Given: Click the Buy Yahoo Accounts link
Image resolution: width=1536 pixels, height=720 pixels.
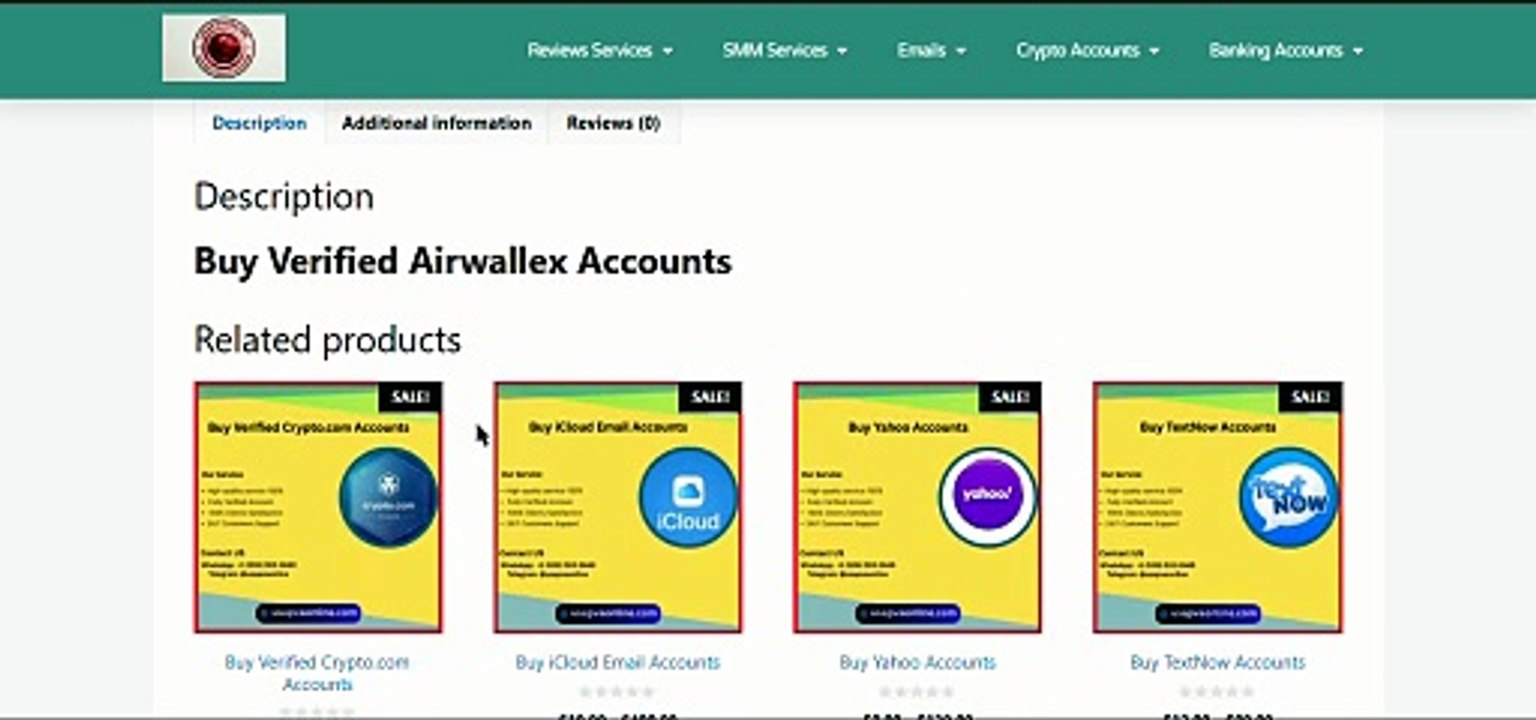Looking at the screenshot, I should click(918, 662).
